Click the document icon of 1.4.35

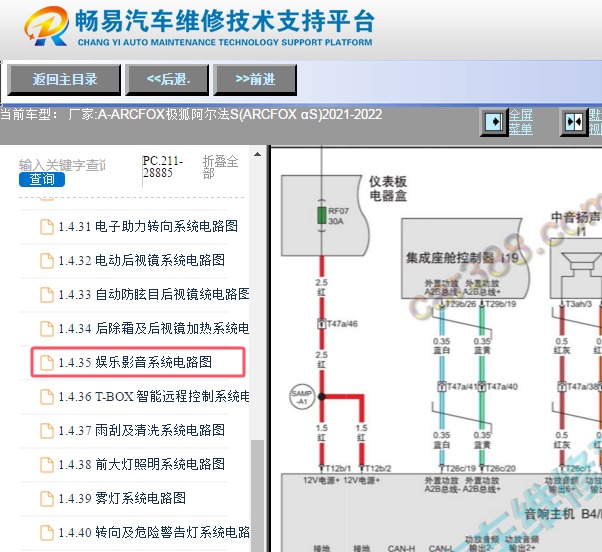[47, 362]
